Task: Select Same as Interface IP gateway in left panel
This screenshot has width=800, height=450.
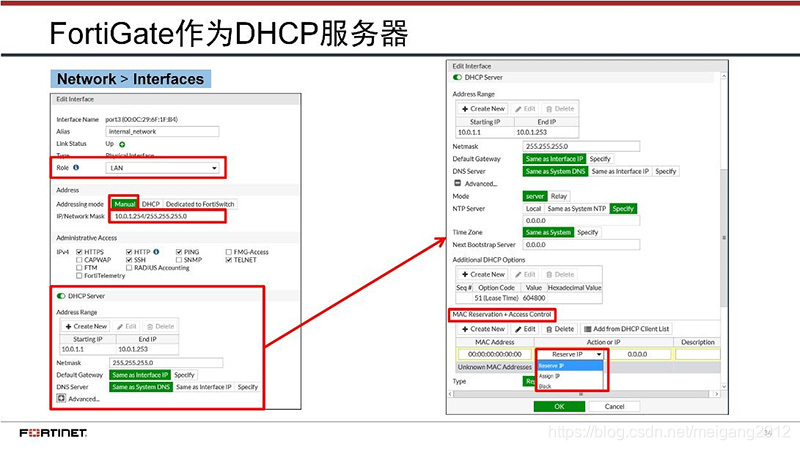Action: point(140,375)
